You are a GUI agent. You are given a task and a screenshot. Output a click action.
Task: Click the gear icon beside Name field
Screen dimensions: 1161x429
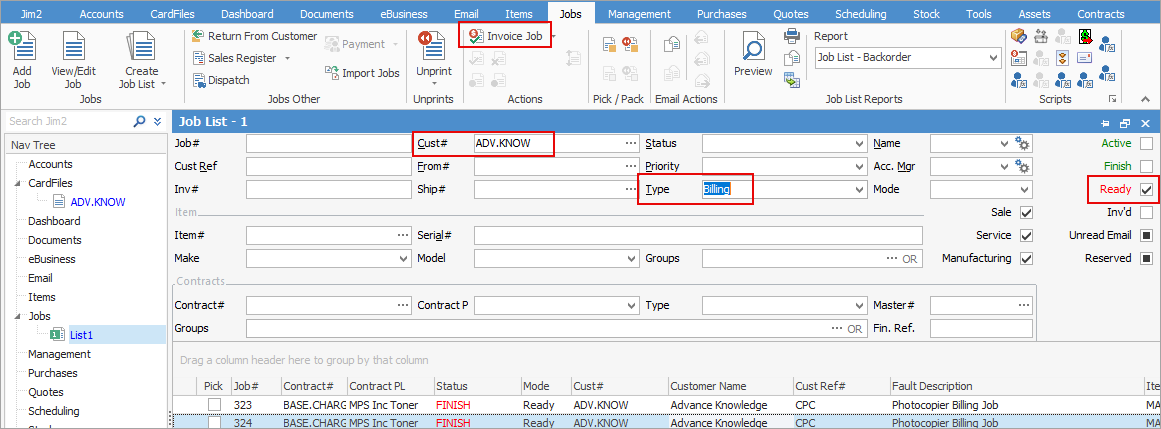(x=1023, y=144)
